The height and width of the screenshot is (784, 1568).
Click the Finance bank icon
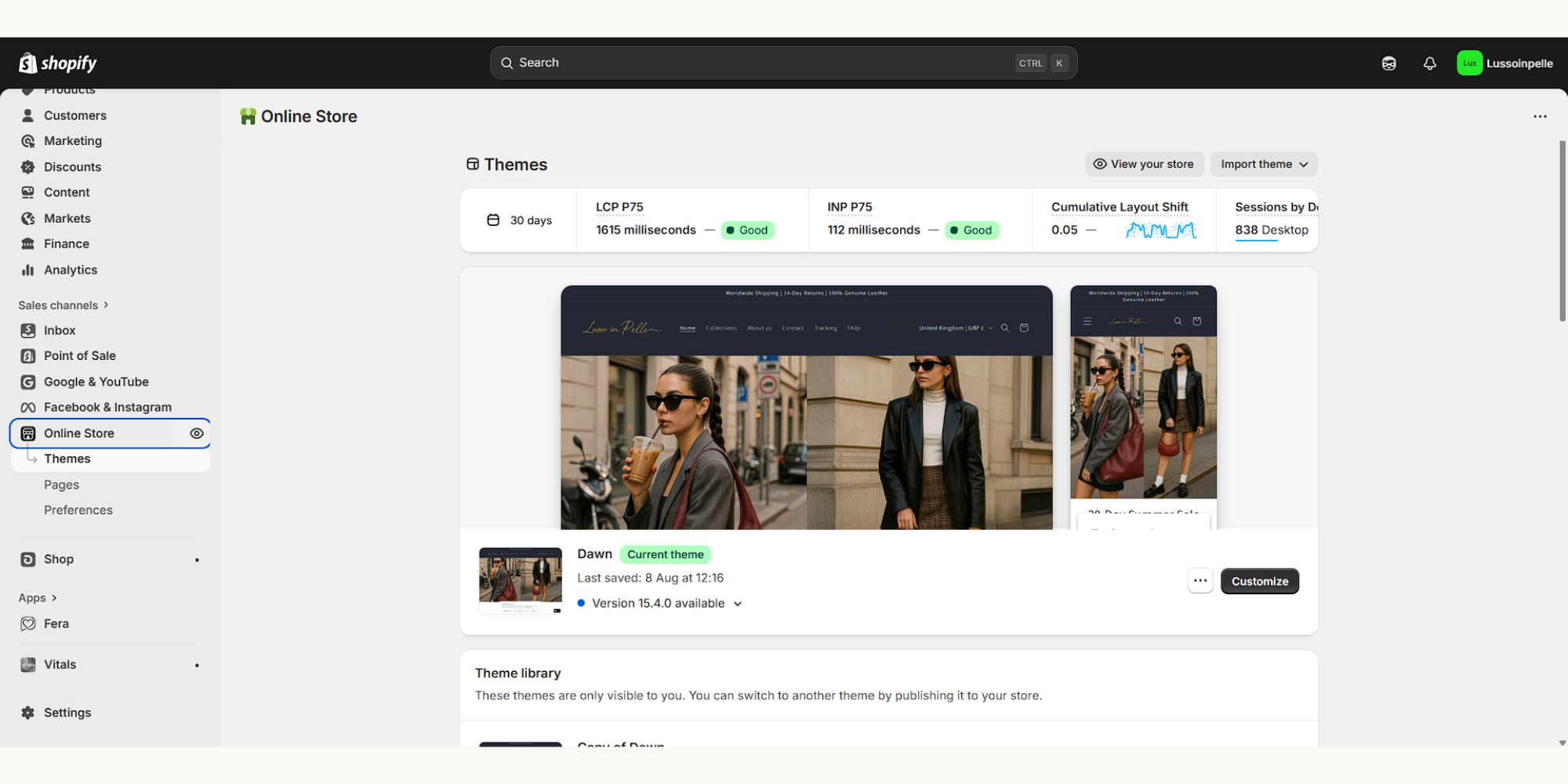(28, 244)
